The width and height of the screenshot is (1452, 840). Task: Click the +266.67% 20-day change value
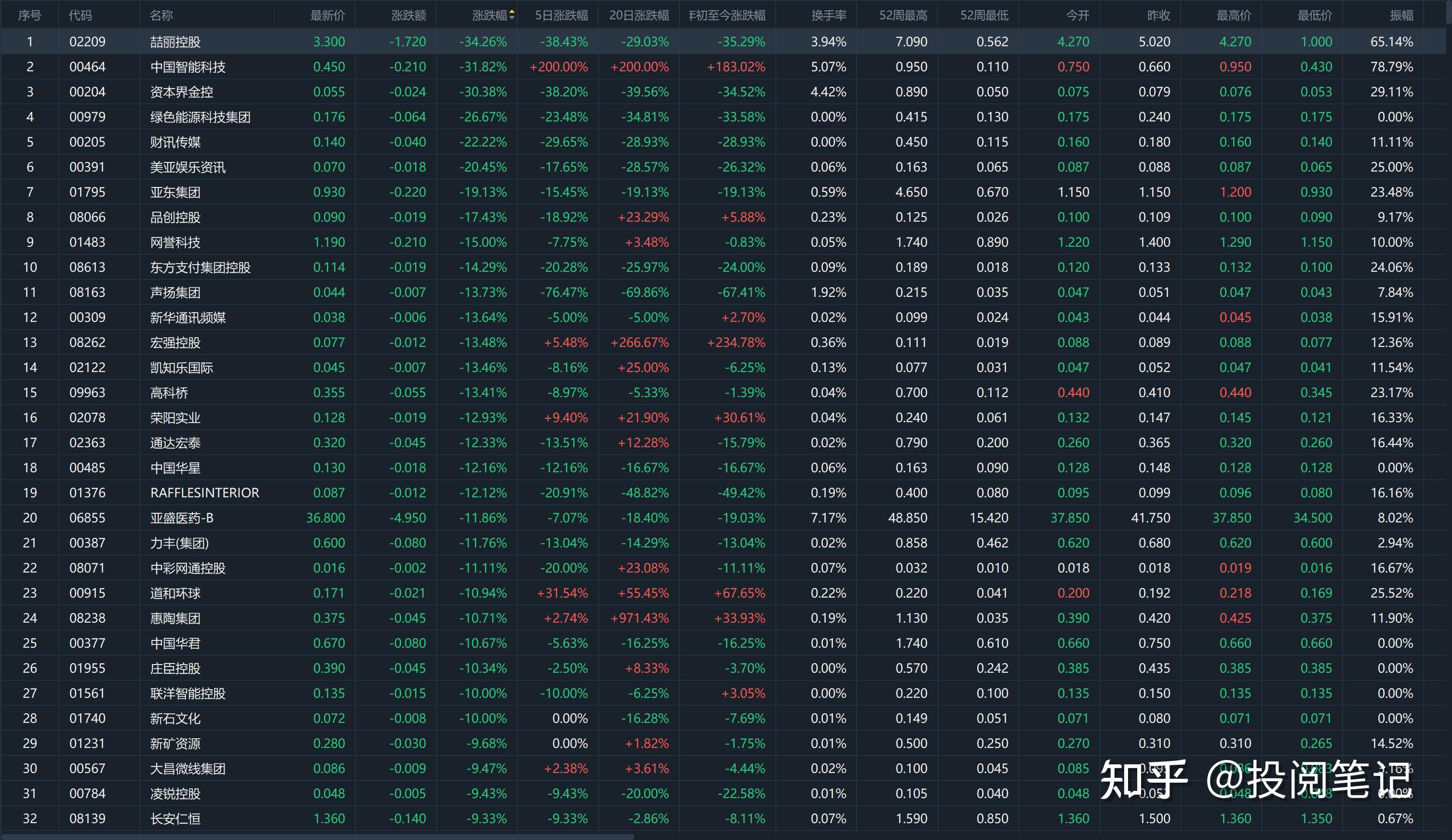[640, 342]
